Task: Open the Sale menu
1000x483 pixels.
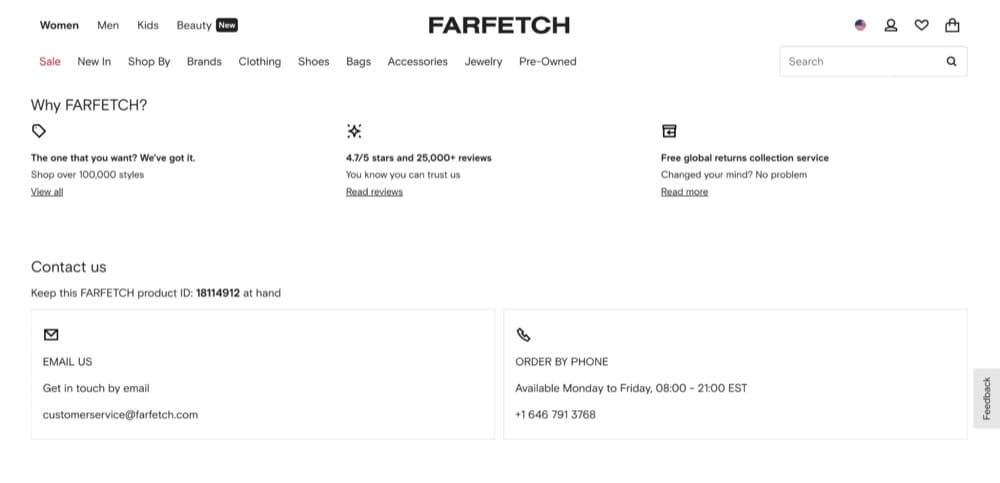Action: point(50,61)
